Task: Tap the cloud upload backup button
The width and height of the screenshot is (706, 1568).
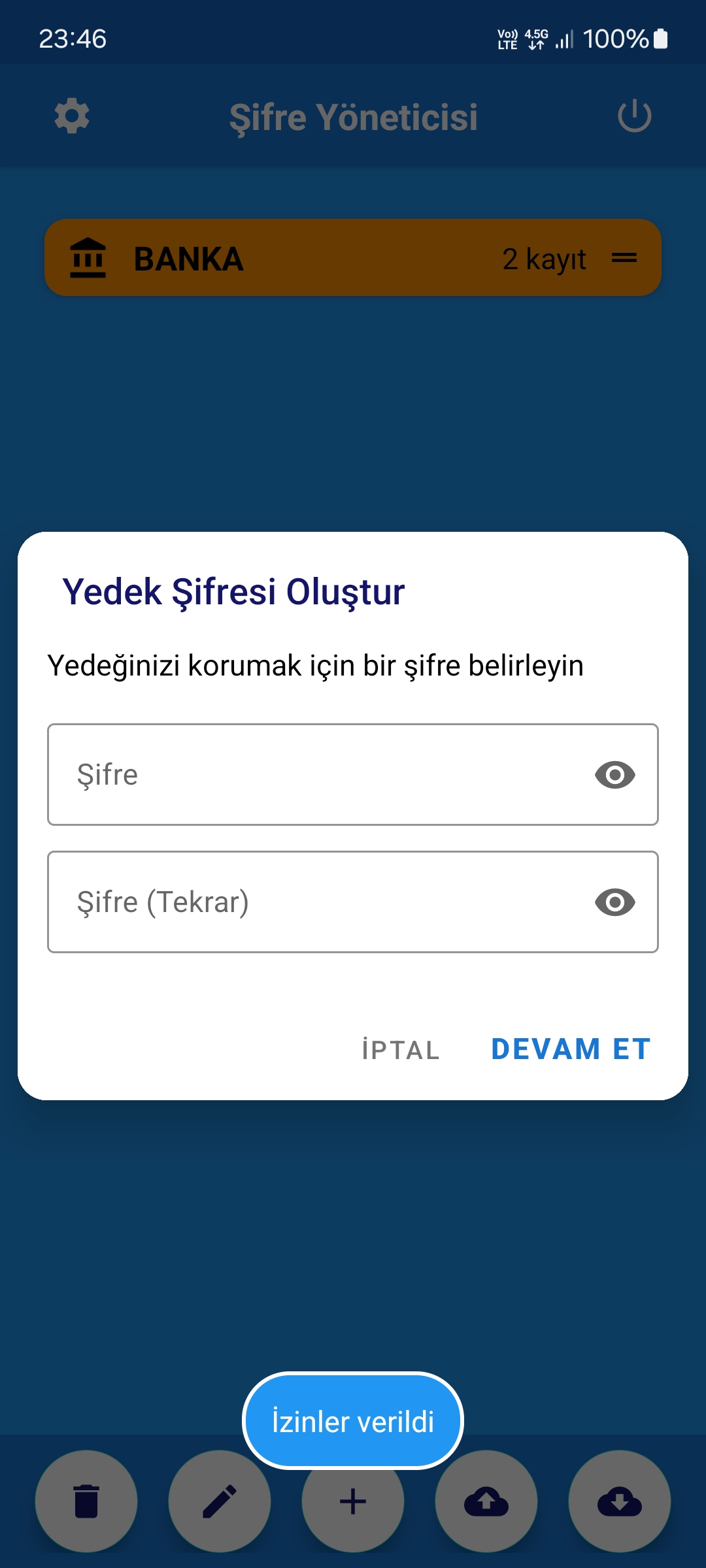Action: coord(486,1501)
